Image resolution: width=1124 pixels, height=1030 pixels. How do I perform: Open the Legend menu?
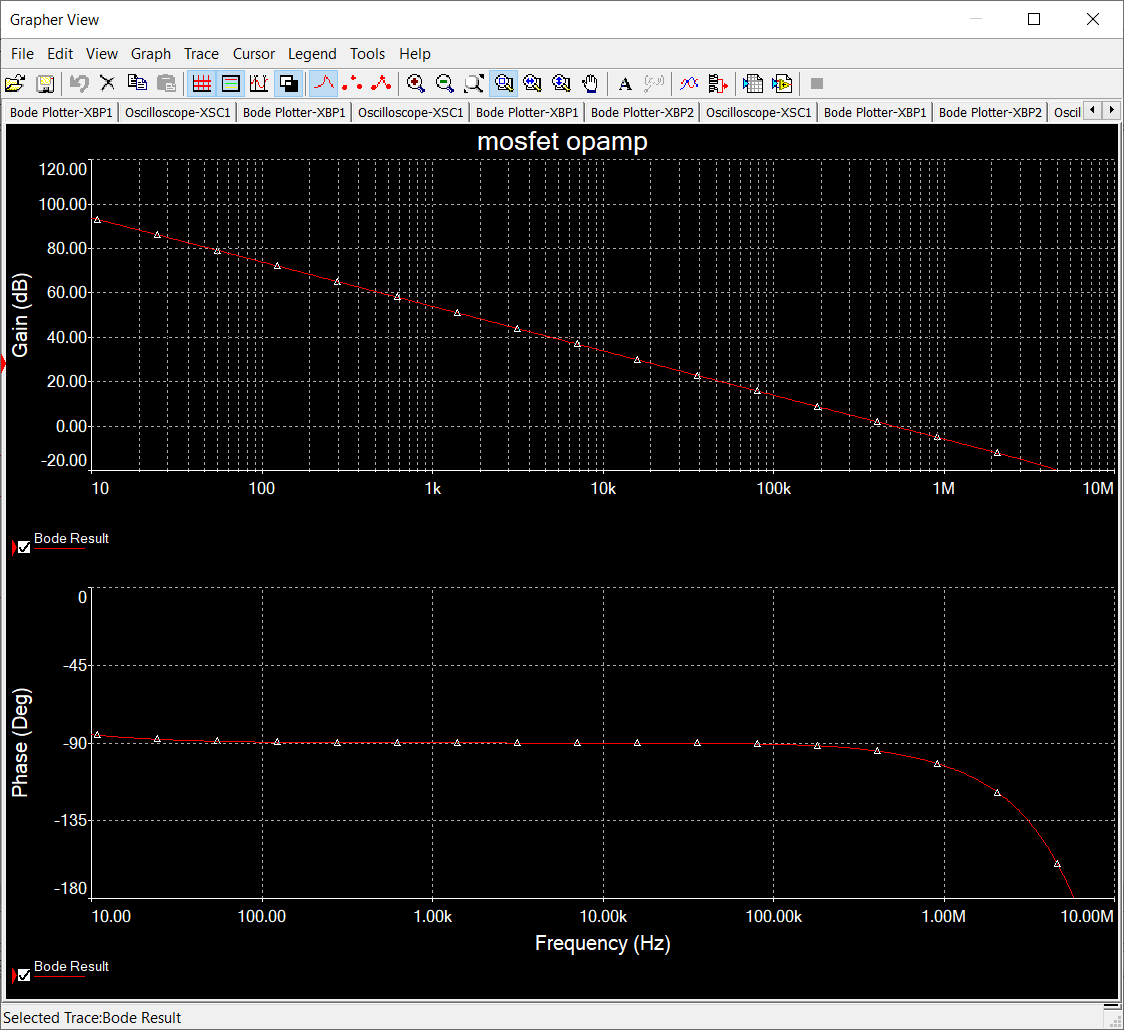312,54
